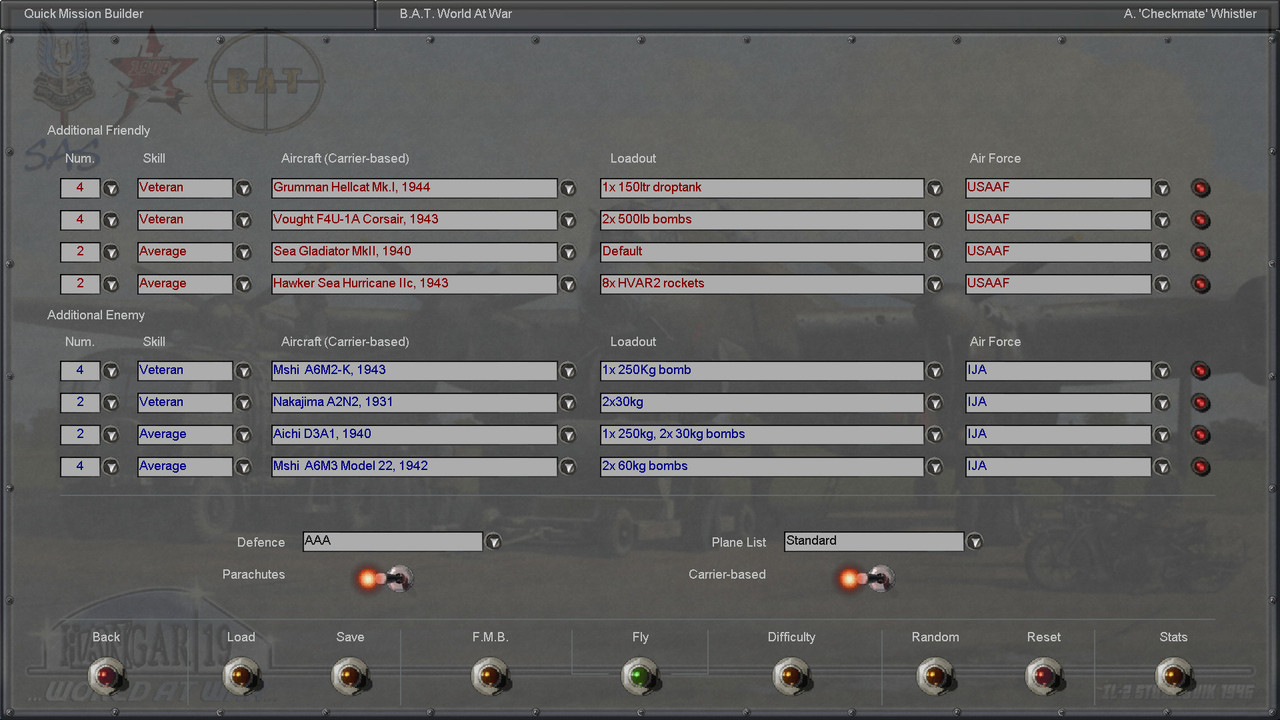Expand the aircraft dropdown for Mshi A6M3 Model 22

click(x=568, y=467)
